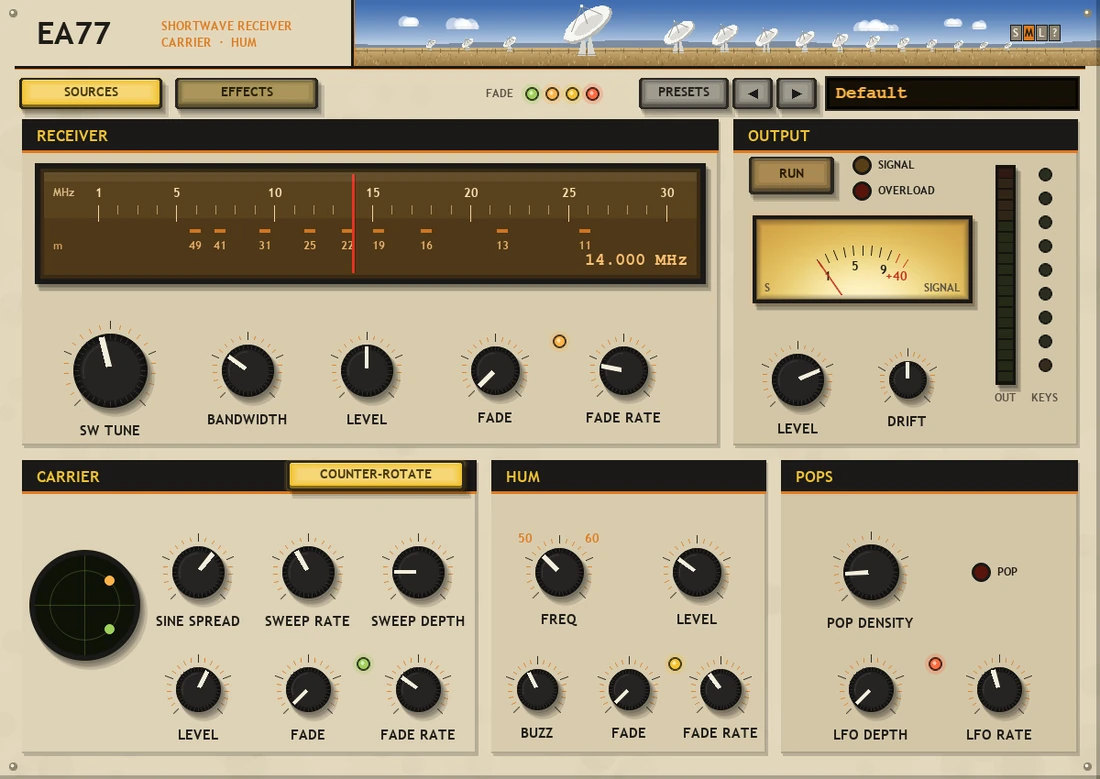Click the red FADE indicator in top bar
This screenshot has height=779, width=1100.
coord(593,94)
